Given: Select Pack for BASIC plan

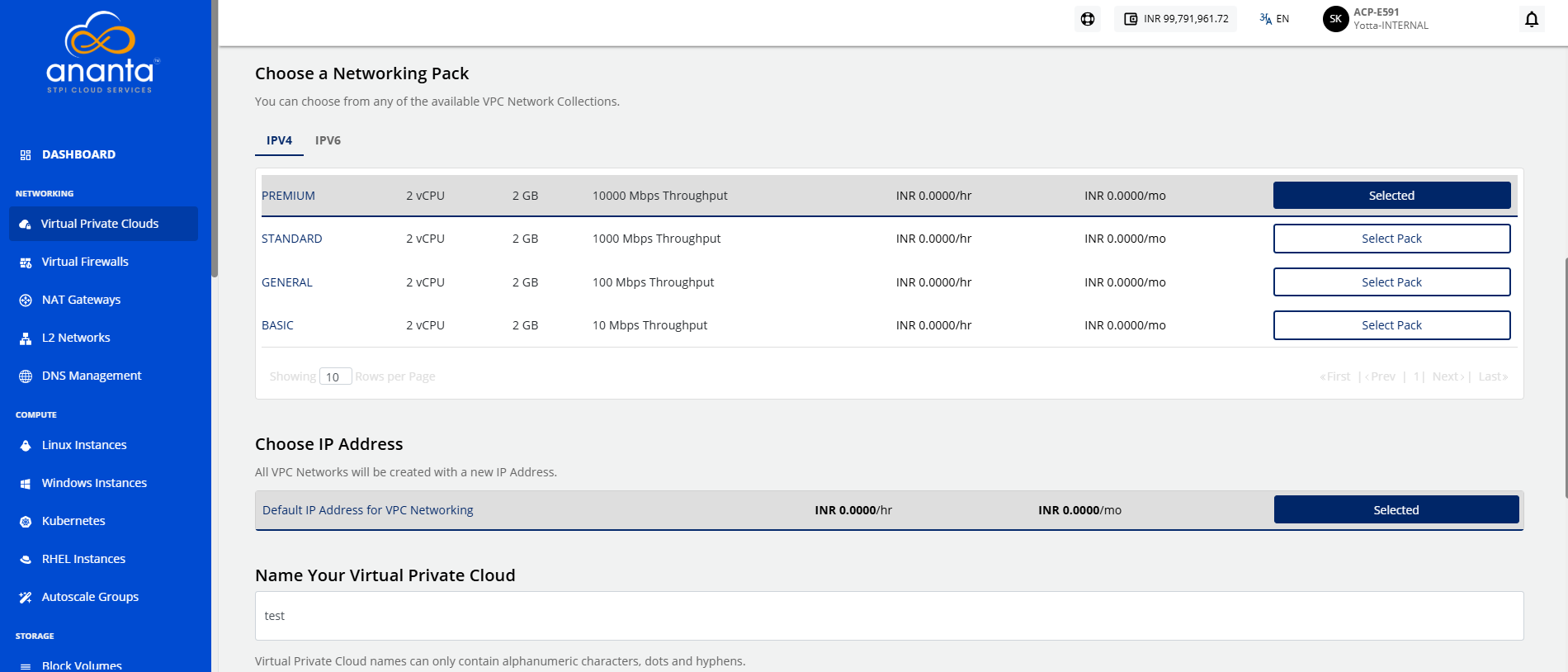Looking at the screenshot, I should coord(1391,325).
